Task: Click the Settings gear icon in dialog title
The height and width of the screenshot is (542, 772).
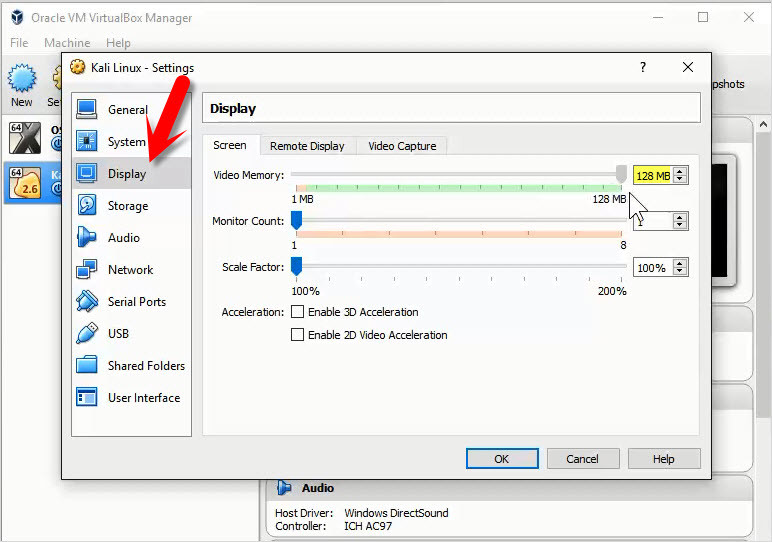Action: coord(77,67)
